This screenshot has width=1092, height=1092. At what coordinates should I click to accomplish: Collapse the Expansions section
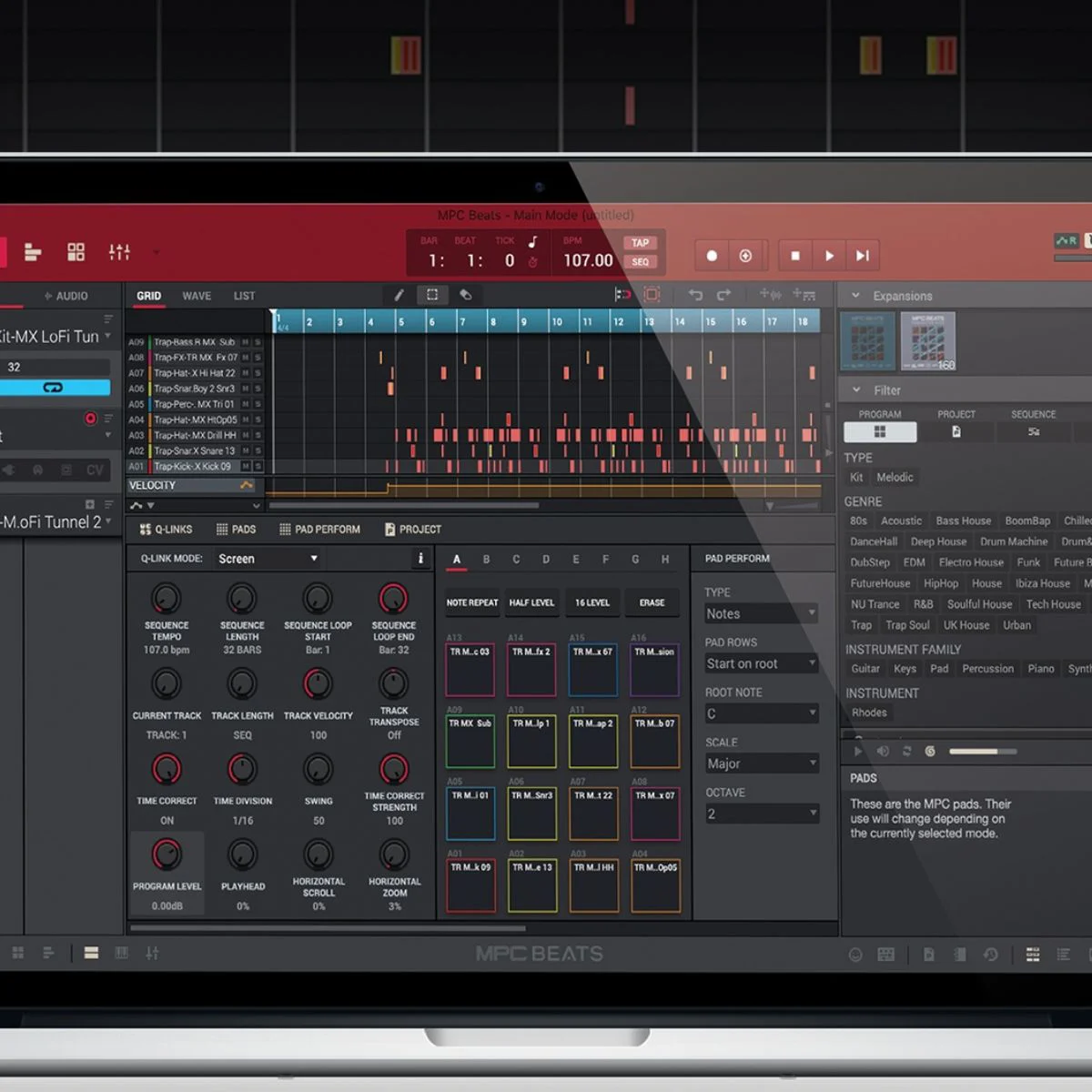(855, 296)
